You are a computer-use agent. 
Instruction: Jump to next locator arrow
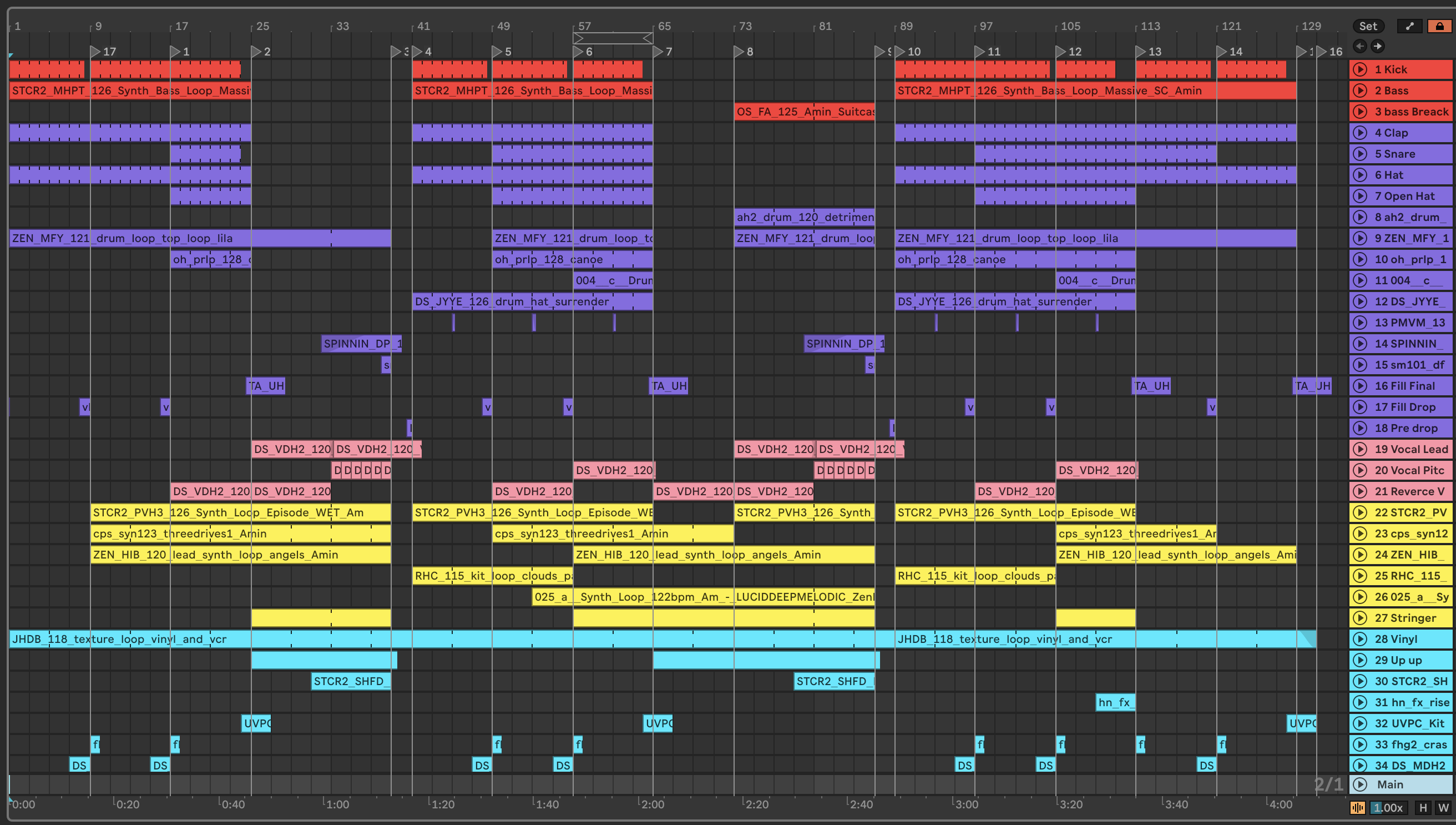click(x=1378, y=46)
